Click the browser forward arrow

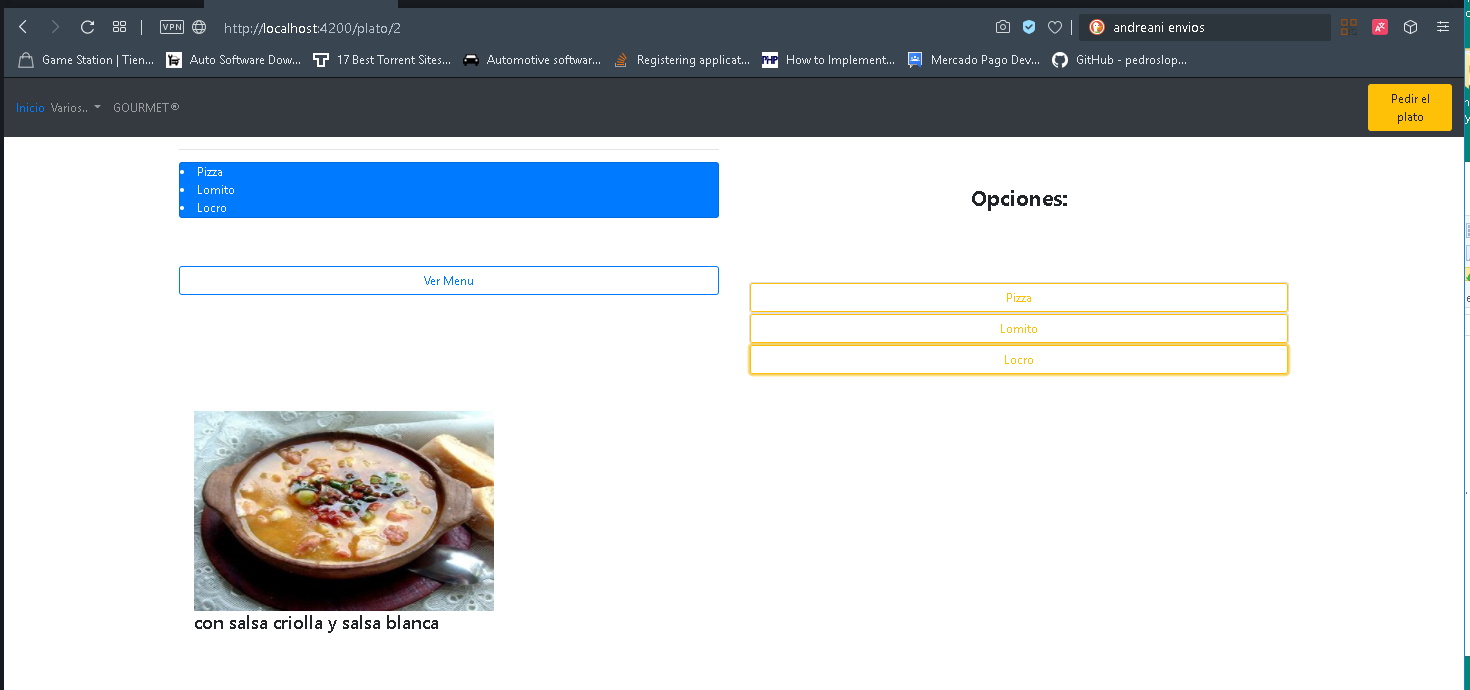[x=55, y=27]
